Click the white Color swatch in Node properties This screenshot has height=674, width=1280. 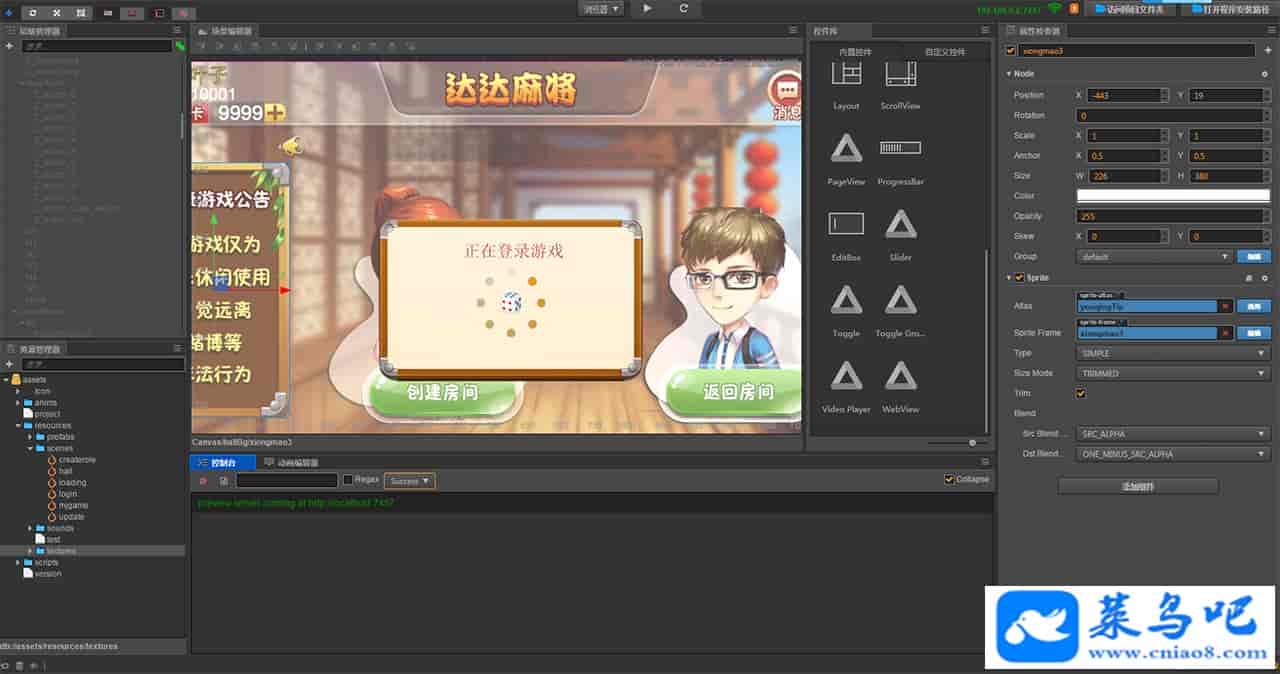1172,196
